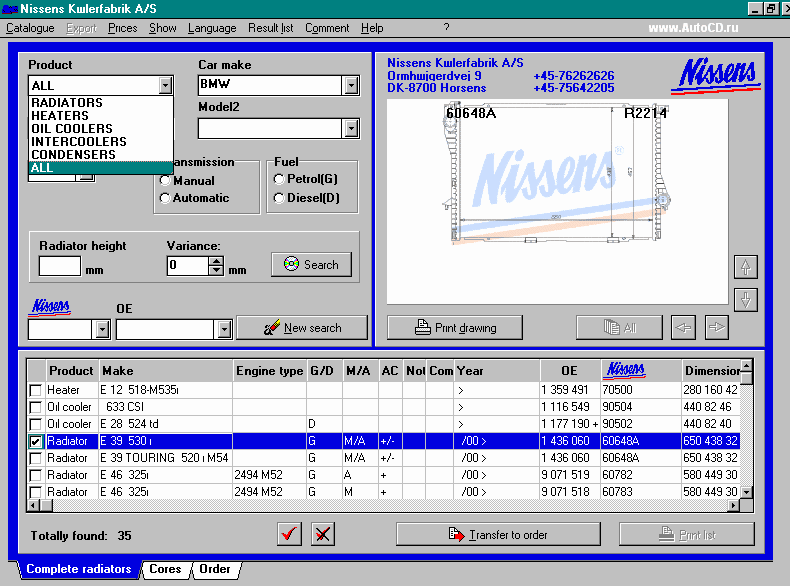Uncheck the Radiator E 39 530 i row

pyautogui.click(x=35, y=441)
